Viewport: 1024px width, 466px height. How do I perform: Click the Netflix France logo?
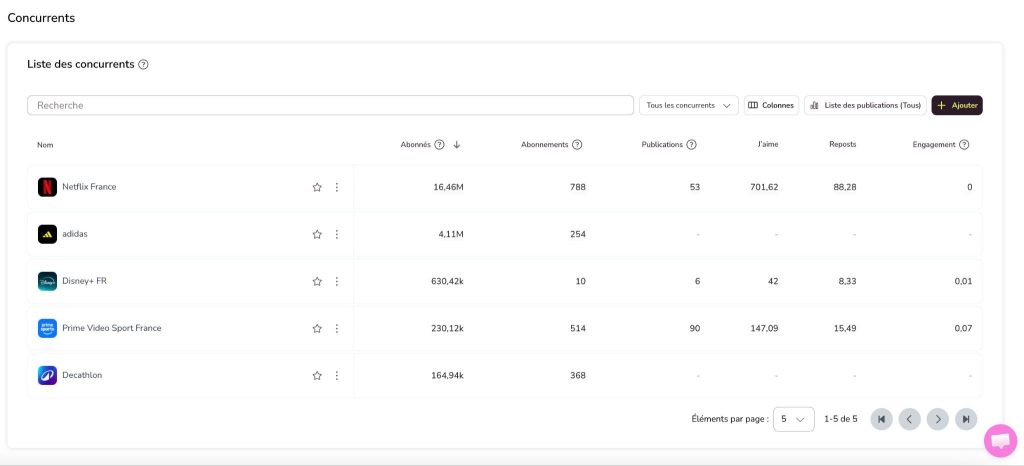pyautogui.click(x=47, y=187)
